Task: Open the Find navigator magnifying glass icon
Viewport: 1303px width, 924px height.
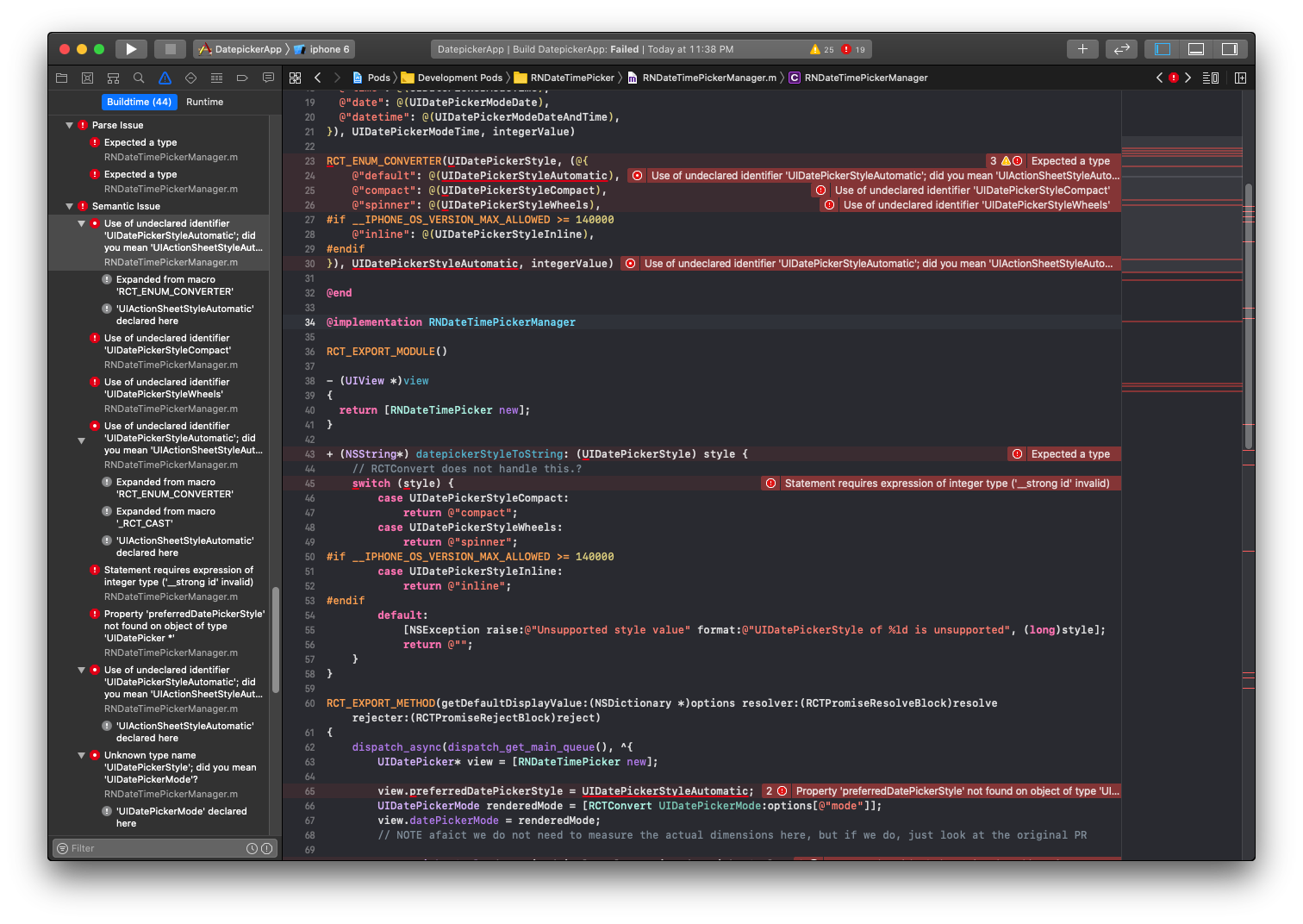Action: click(139, 78)
